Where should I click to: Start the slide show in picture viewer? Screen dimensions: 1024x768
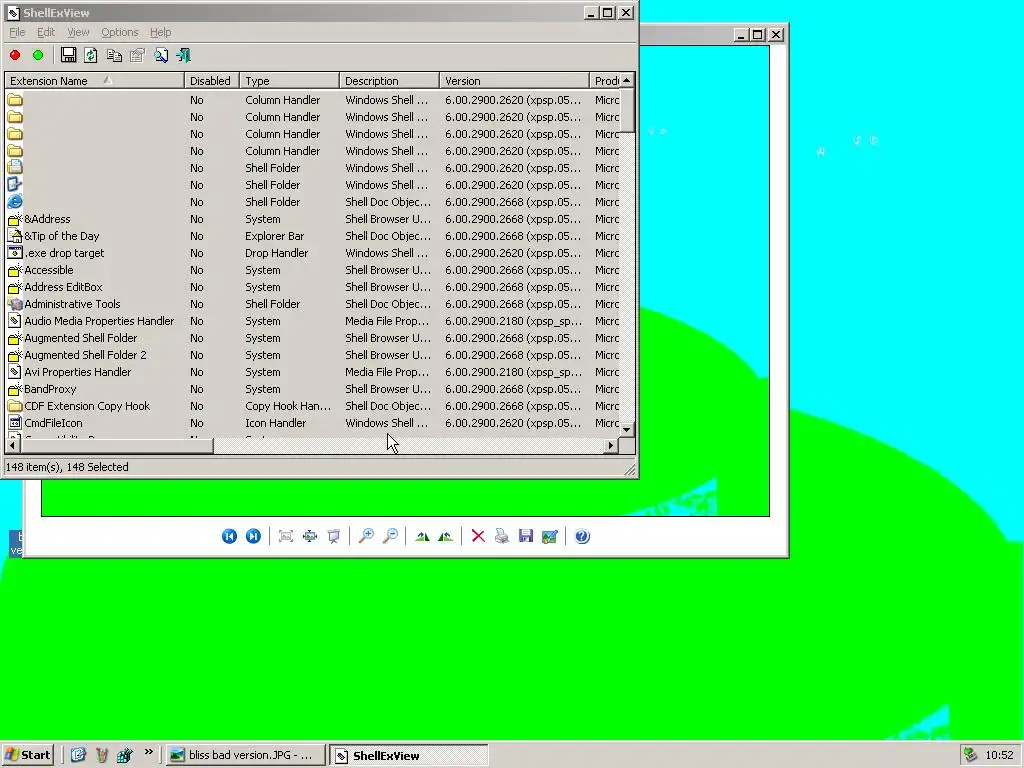334,536
